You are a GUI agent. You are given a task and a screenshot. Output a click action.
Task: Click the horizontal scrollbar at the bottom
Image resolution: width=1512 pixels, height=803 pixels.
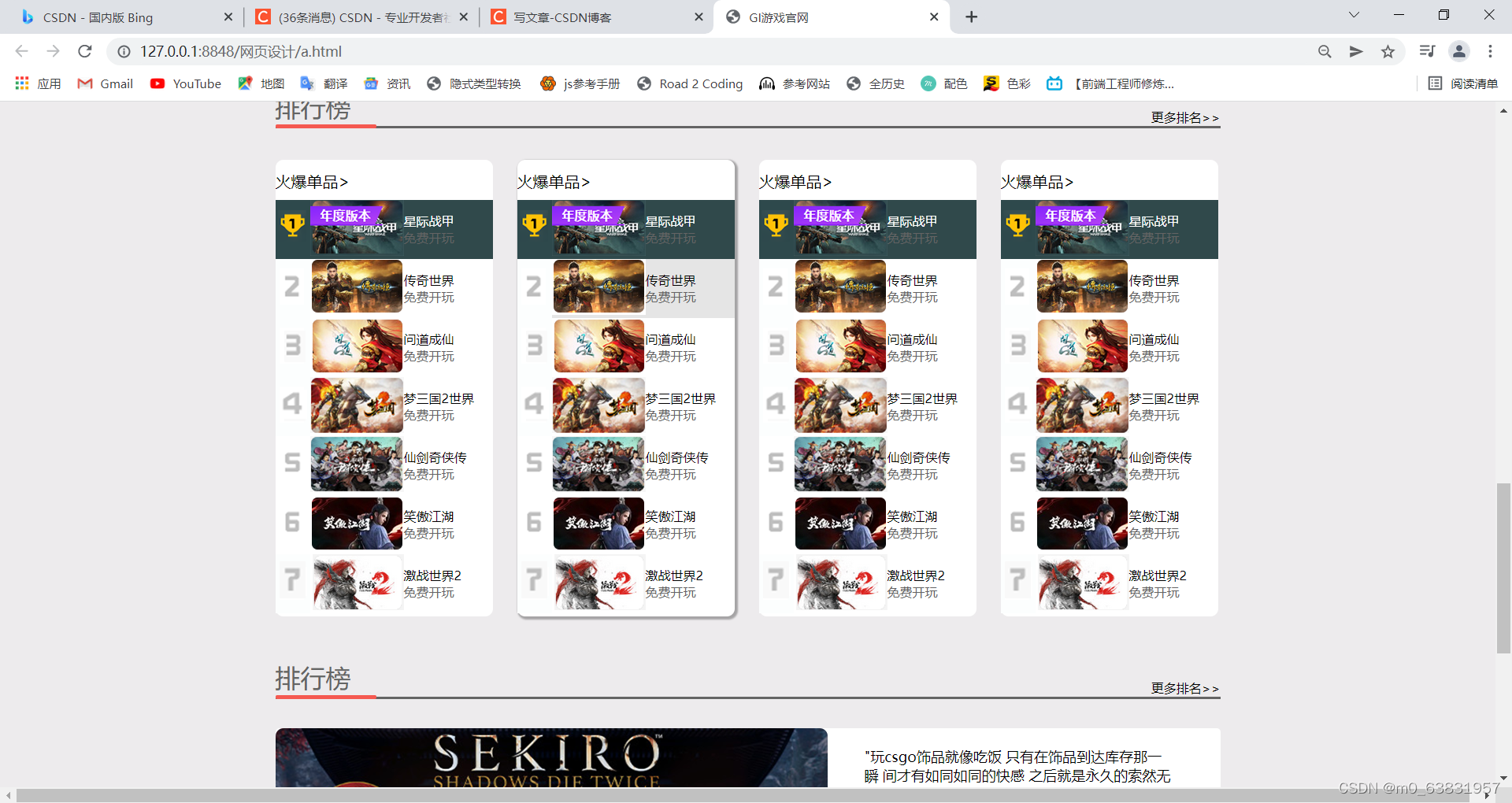(x=742, y=795)
